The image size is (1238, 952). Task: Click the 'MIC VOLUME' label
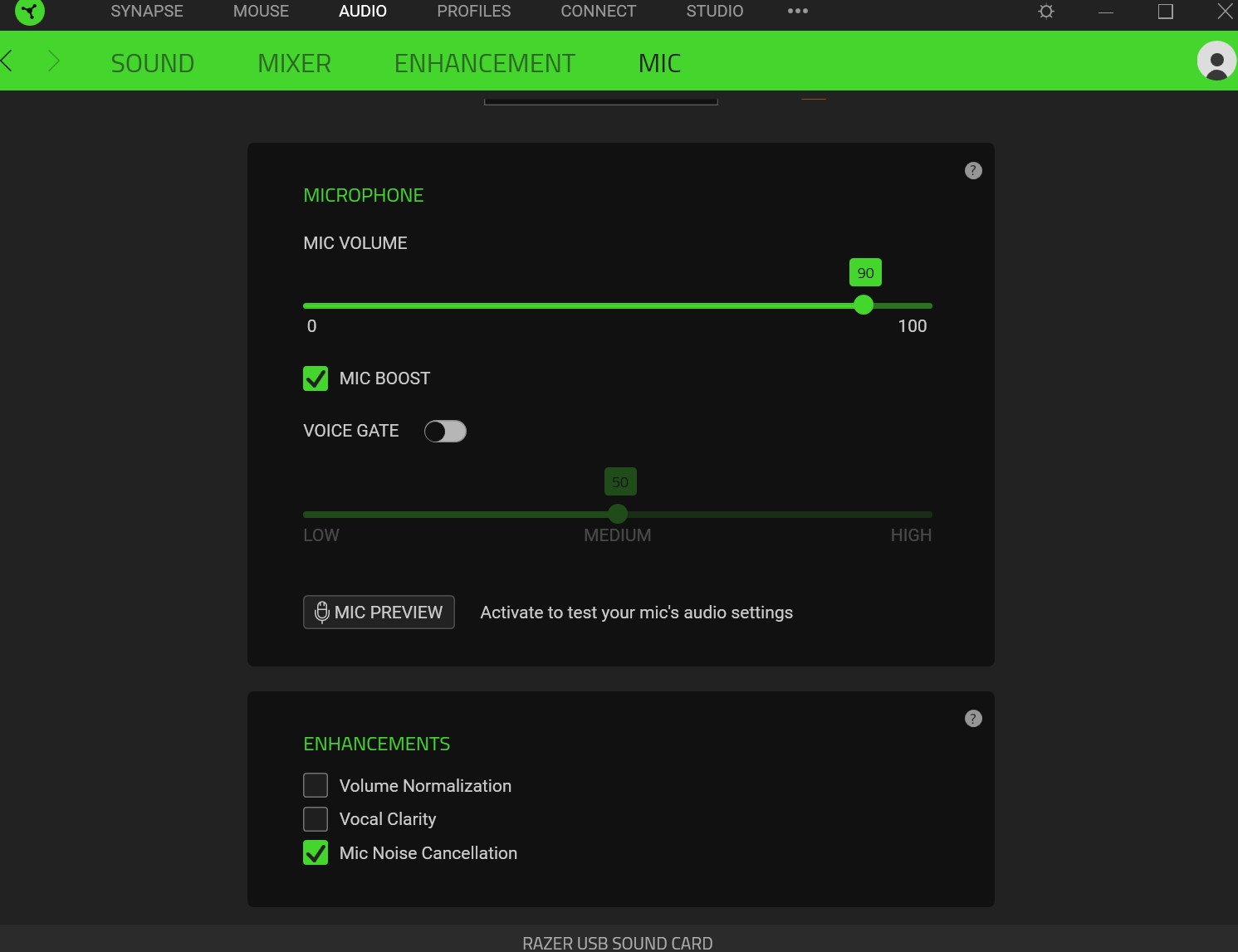click(355, 243)
